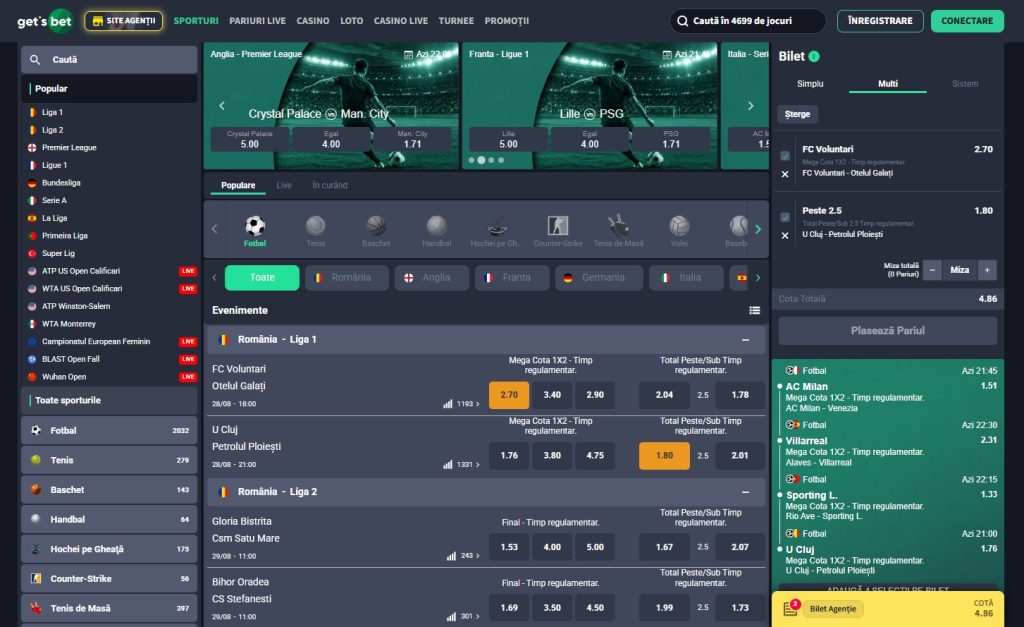Click the search magnifier in the games search
1024x627 pixels.
tap(682, 21)
